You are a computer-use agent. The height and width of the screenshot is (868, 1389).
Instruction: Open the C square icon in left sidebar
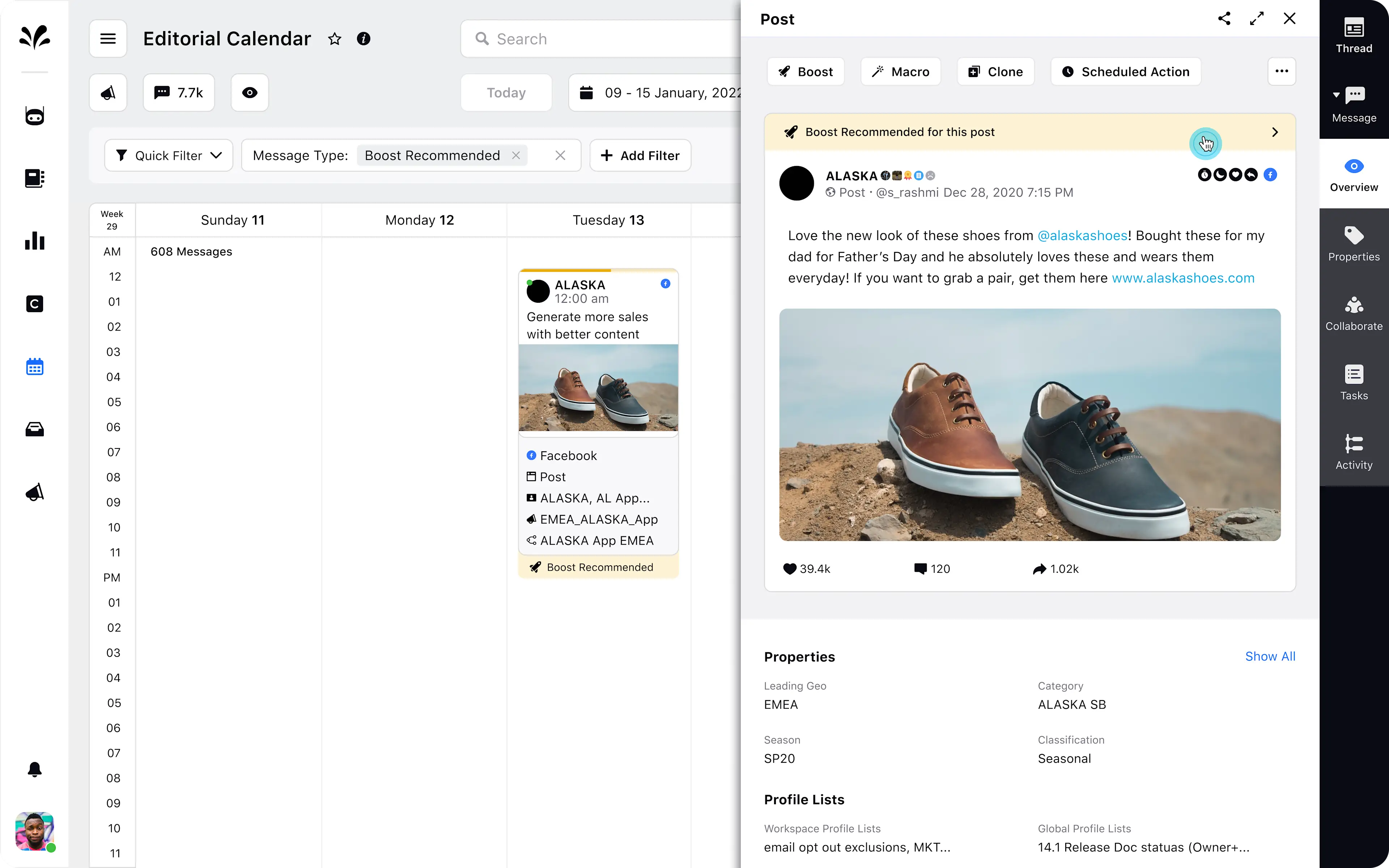coord(34,304)
